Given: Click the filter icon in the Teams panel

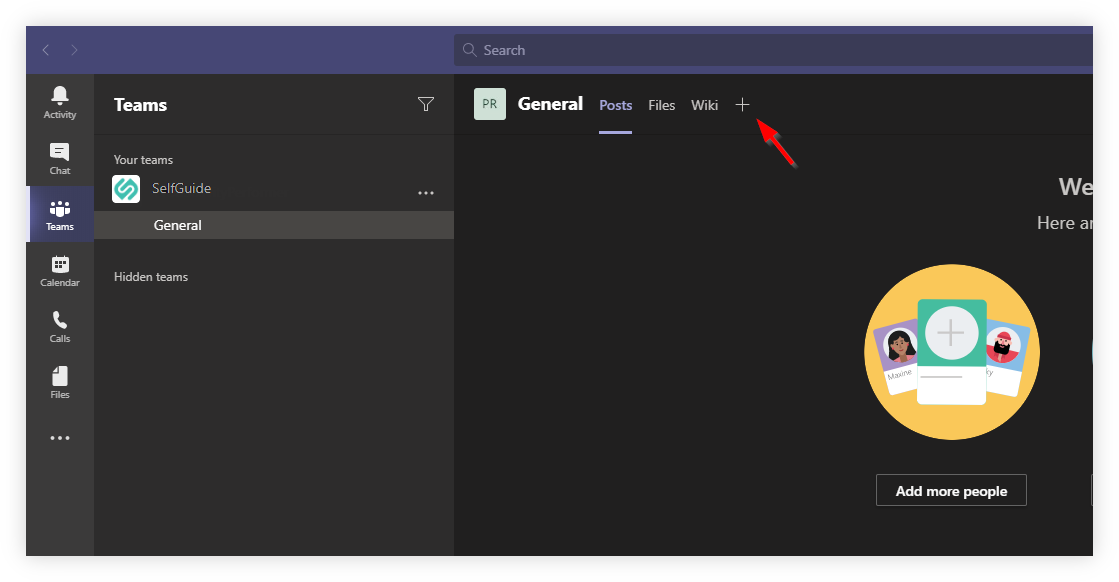Looking at the screenshot, I should point(426,103).
